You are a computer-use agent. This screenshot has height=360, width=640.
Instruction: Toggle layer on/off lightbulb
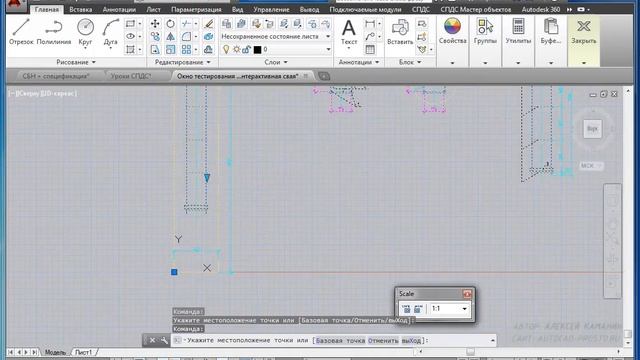pos(226,50)
